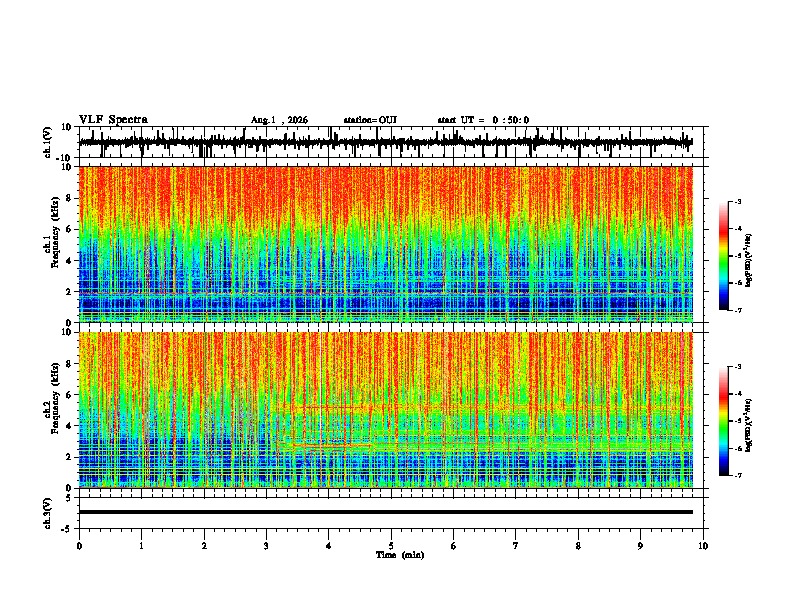Click the time axis tick label "8"

click(x=578, y=546)
